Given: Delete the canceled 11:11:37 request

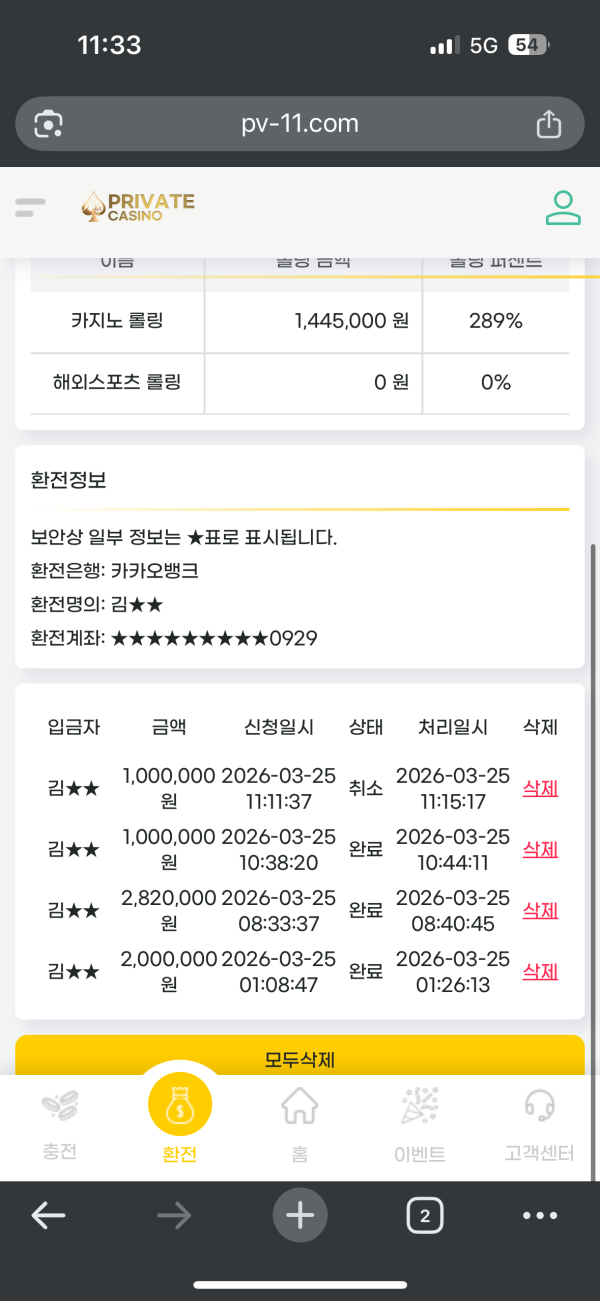Looking at the screenshot, I should (x=540, y=788).
